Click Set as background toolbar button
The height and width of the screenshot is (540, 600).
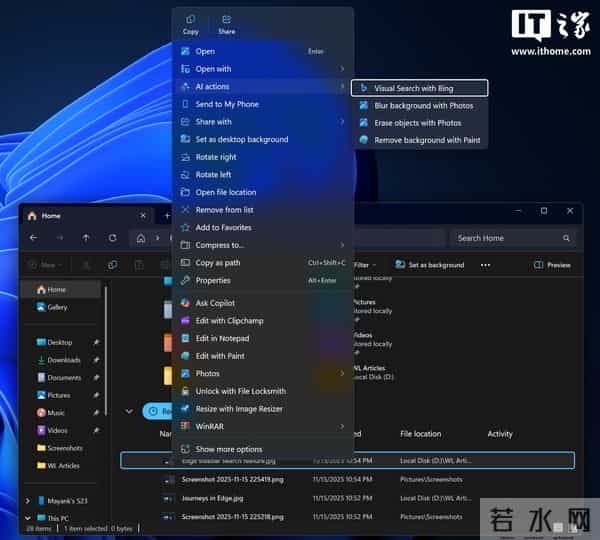click(x=429, y=265)
